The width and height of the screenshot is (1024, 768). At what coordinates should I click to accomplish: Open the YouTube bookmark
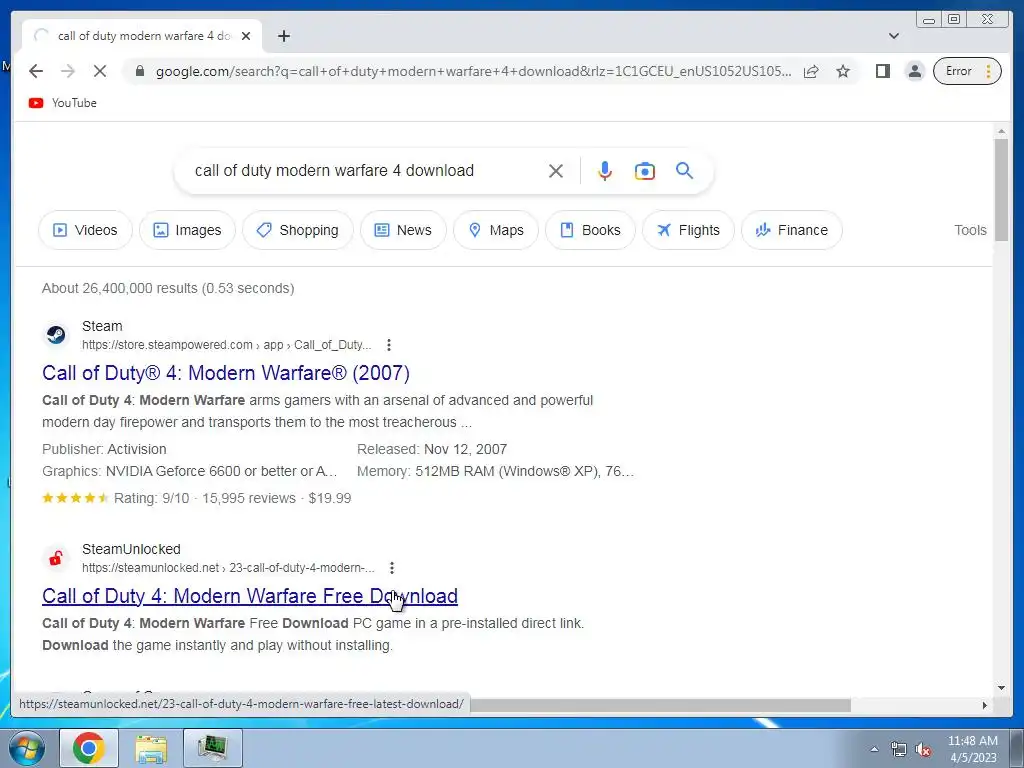[x=63, y=103]
